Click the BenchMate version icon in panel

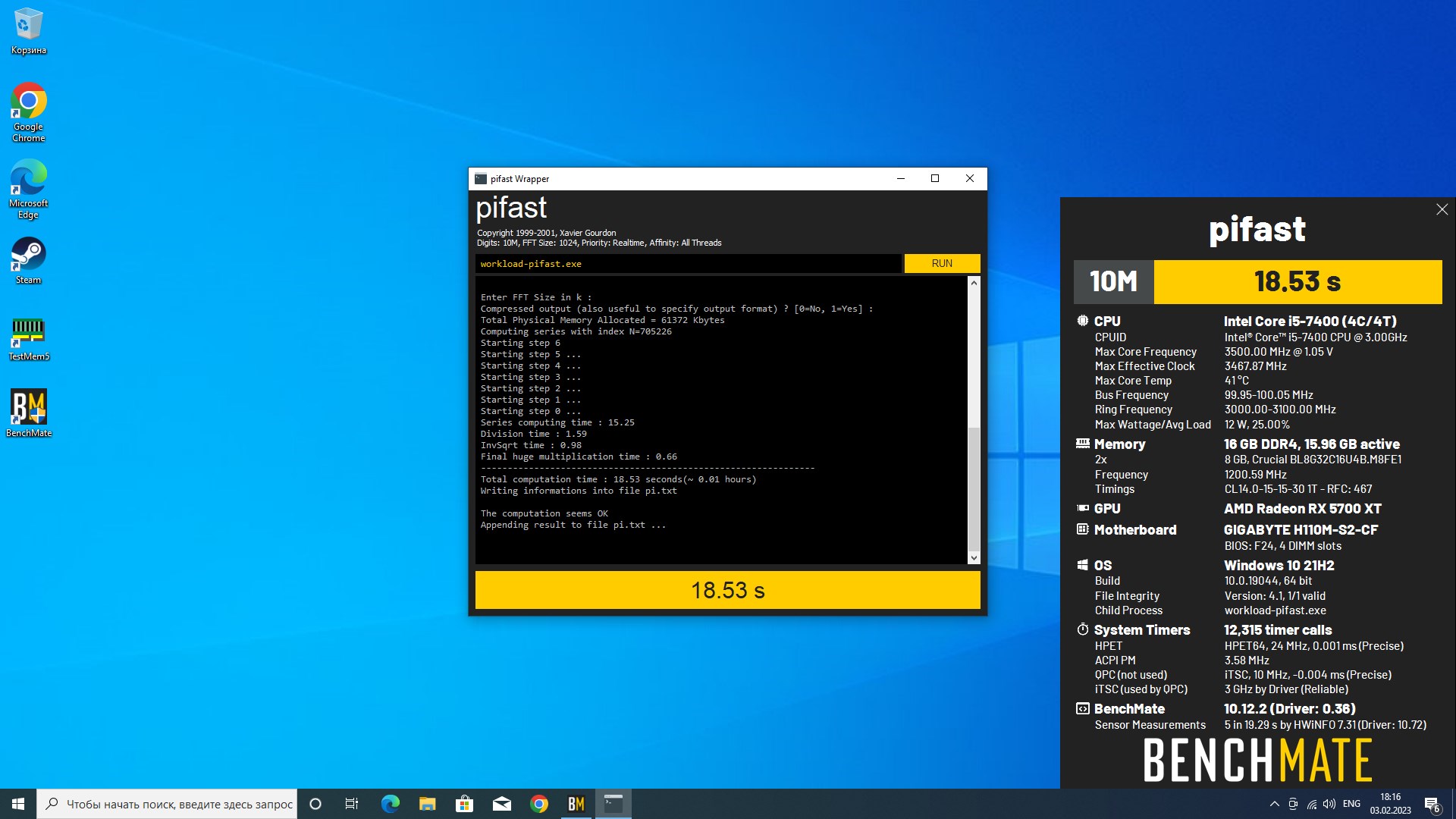tap(1082, 708)
